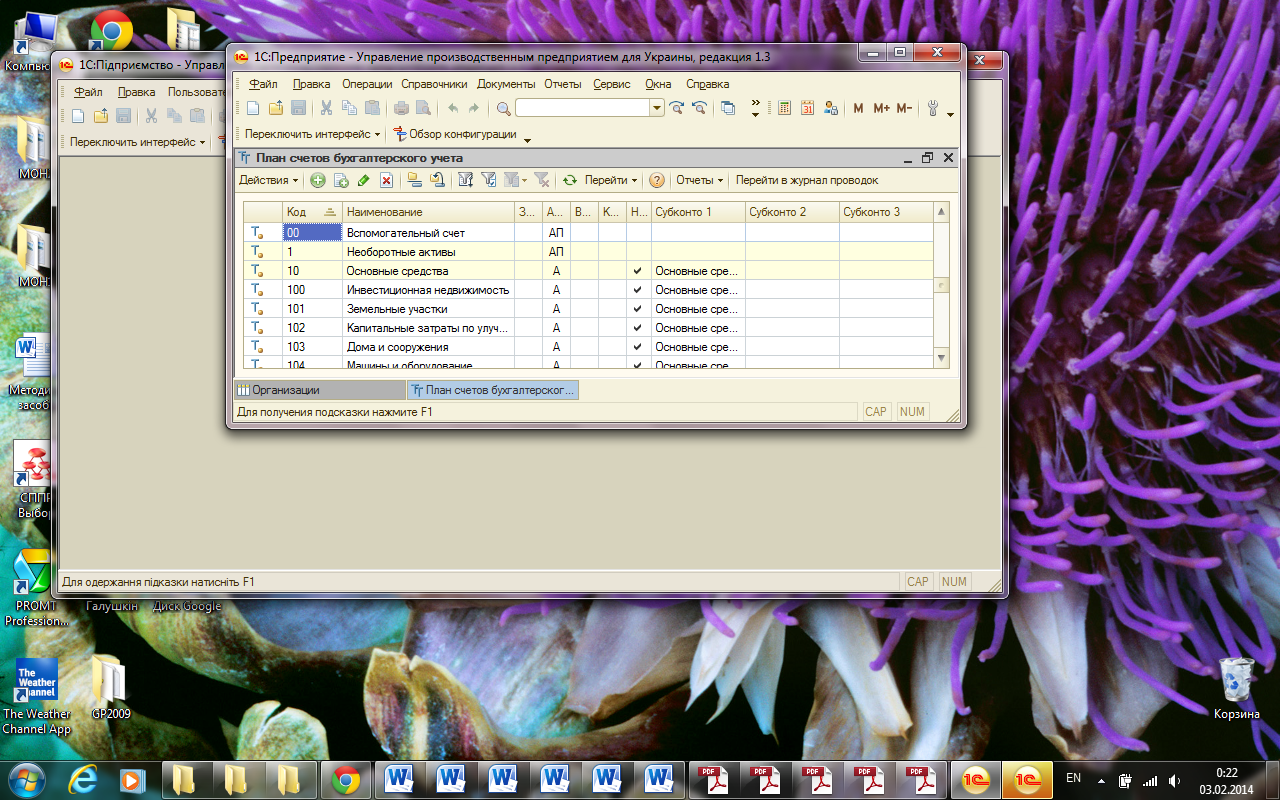Toggle checkmark in Основные средства row
Image resolution: width=1280 pixels, height=800 pixels.
[x=638, y=271]
